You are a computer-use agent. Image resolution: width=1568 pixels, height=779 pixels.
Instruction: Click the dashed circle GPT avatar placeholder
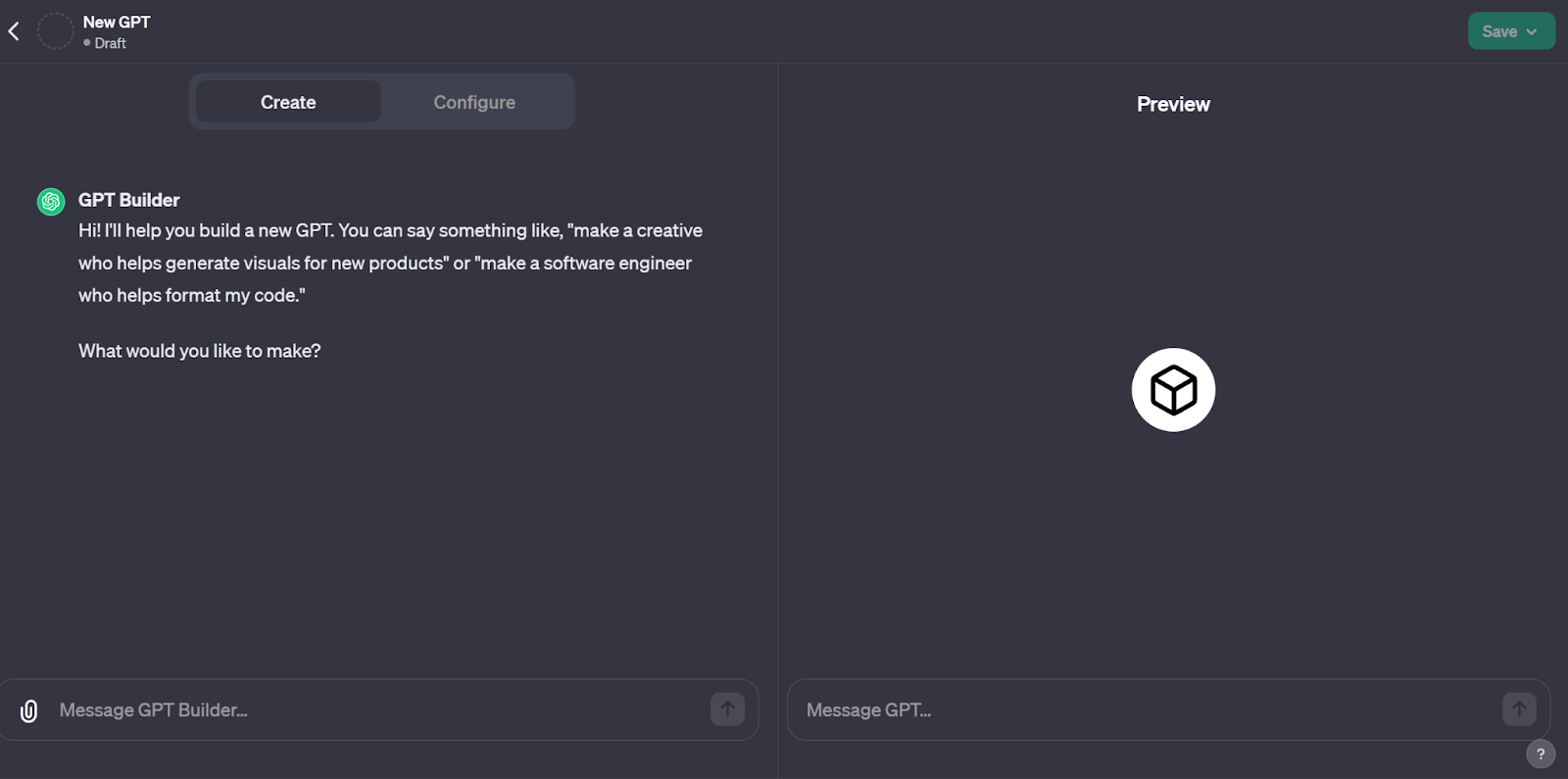(55, 31)
